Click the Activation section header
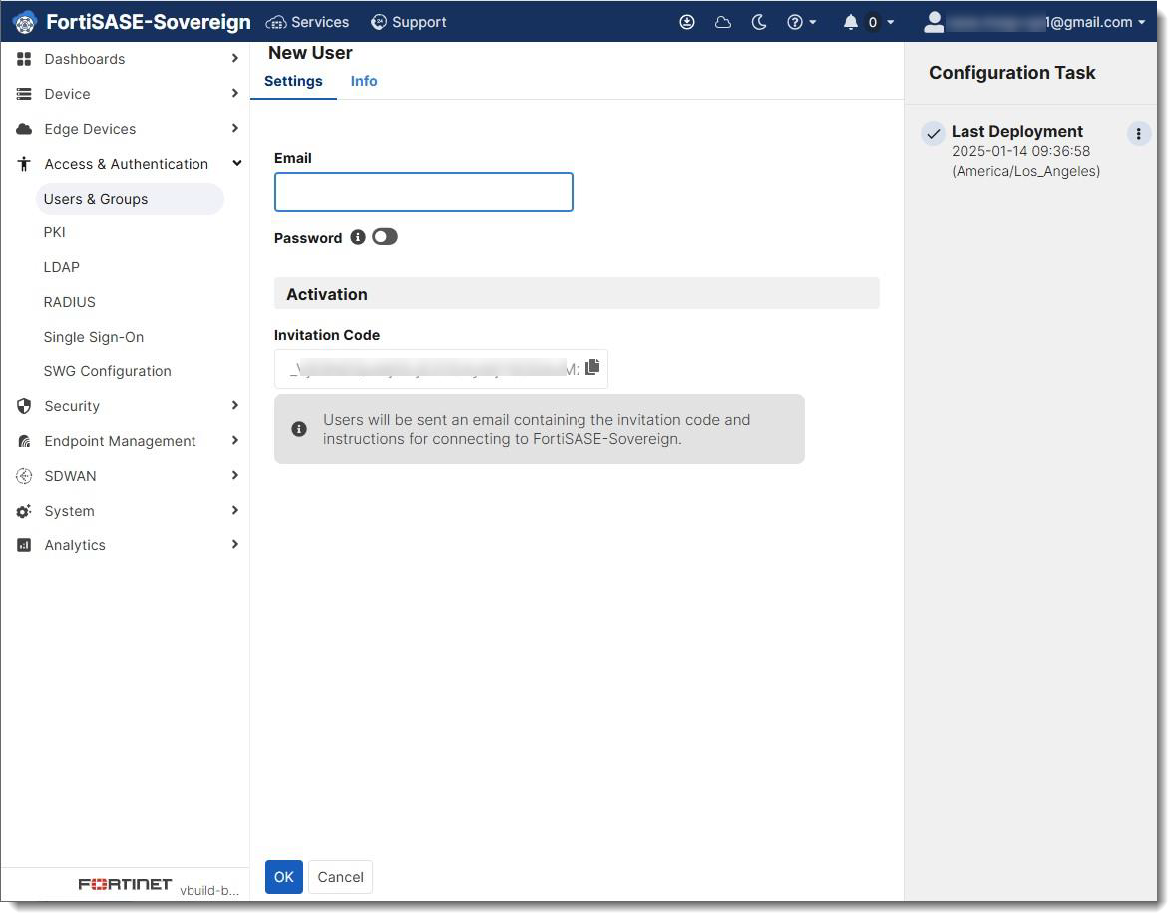The height and width of the screenshot is (921, 1176). pos(577,294)
